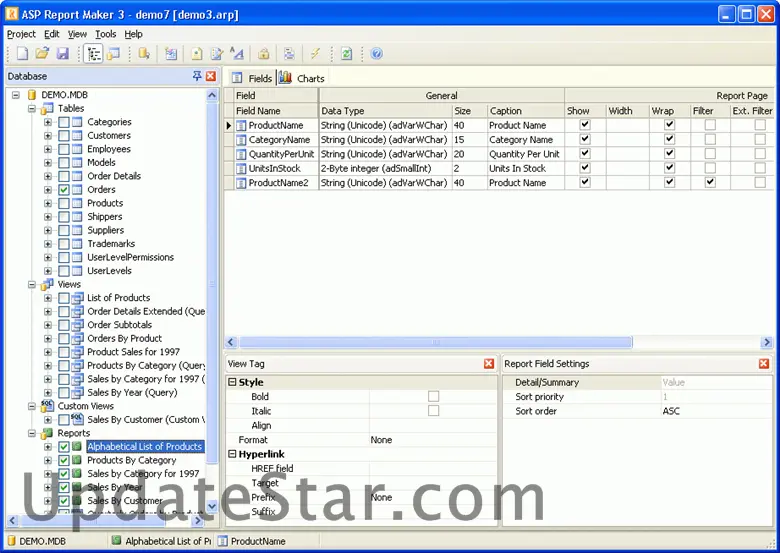This screenshot has width=780, height=553.
Task: Click the Open project folder icon
Action: [x=42, y=53]
